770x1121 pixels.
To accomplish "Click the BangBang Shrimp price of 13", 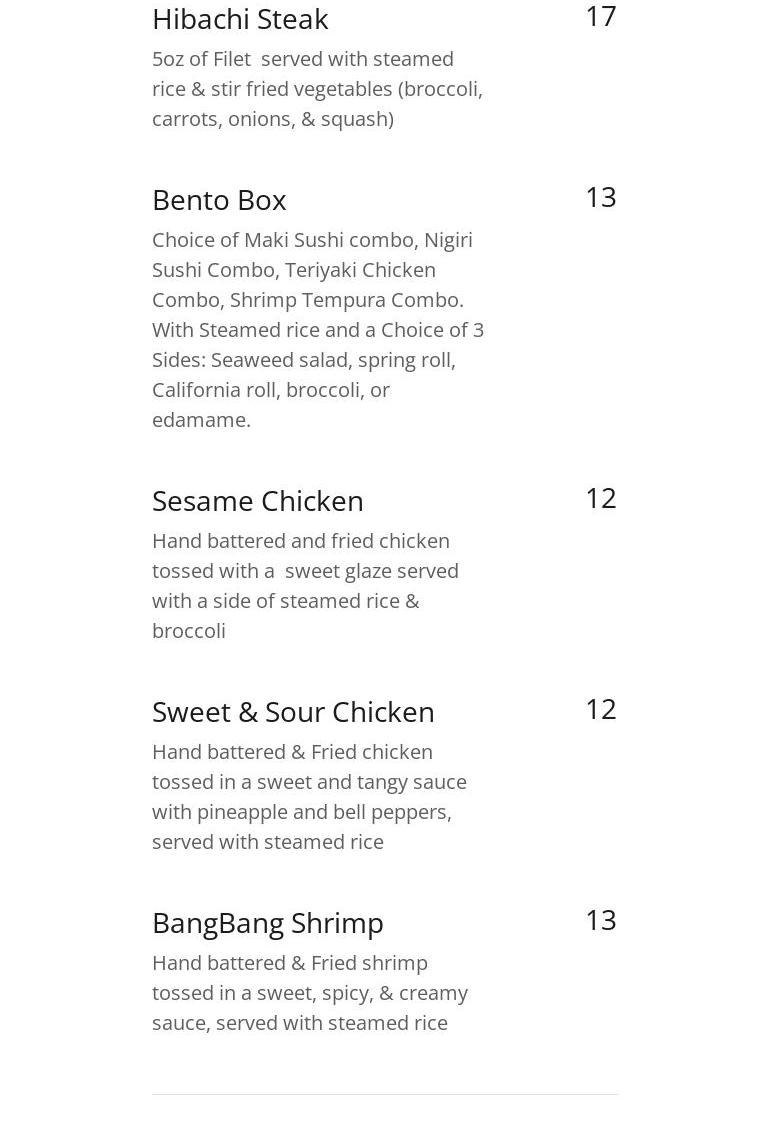I will coord(600,920).
